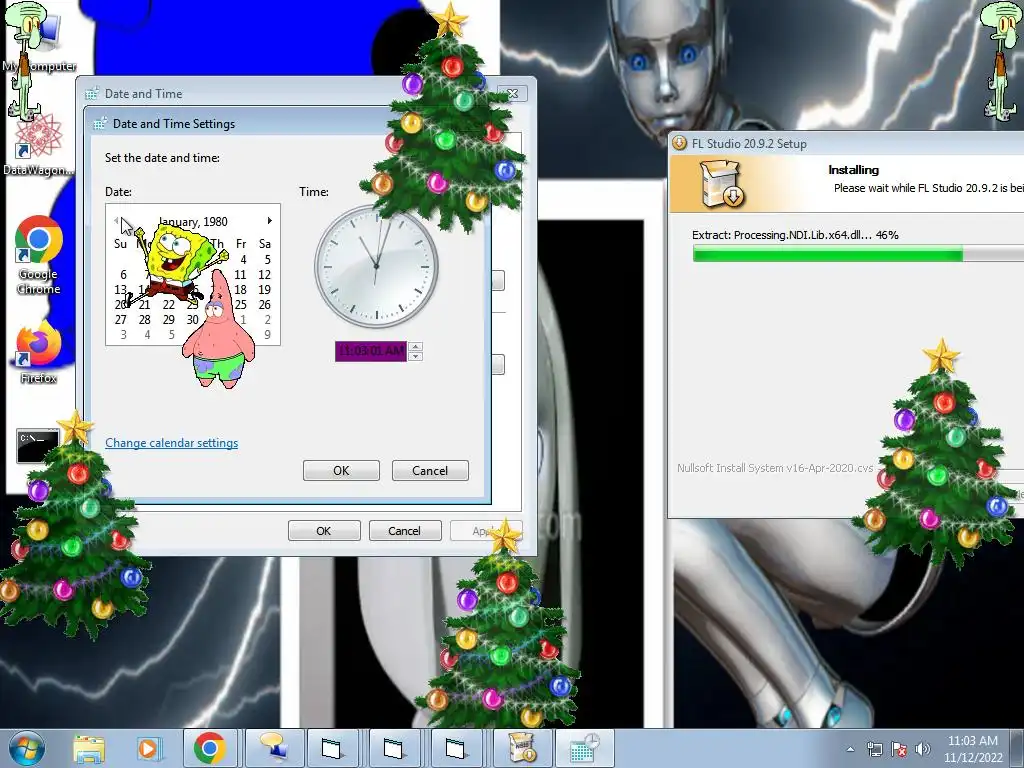Select the Google Chrome desktop shortcut
Viewport: 1024px width, 768px height.
pyautogui.click(x=39, y=255)
